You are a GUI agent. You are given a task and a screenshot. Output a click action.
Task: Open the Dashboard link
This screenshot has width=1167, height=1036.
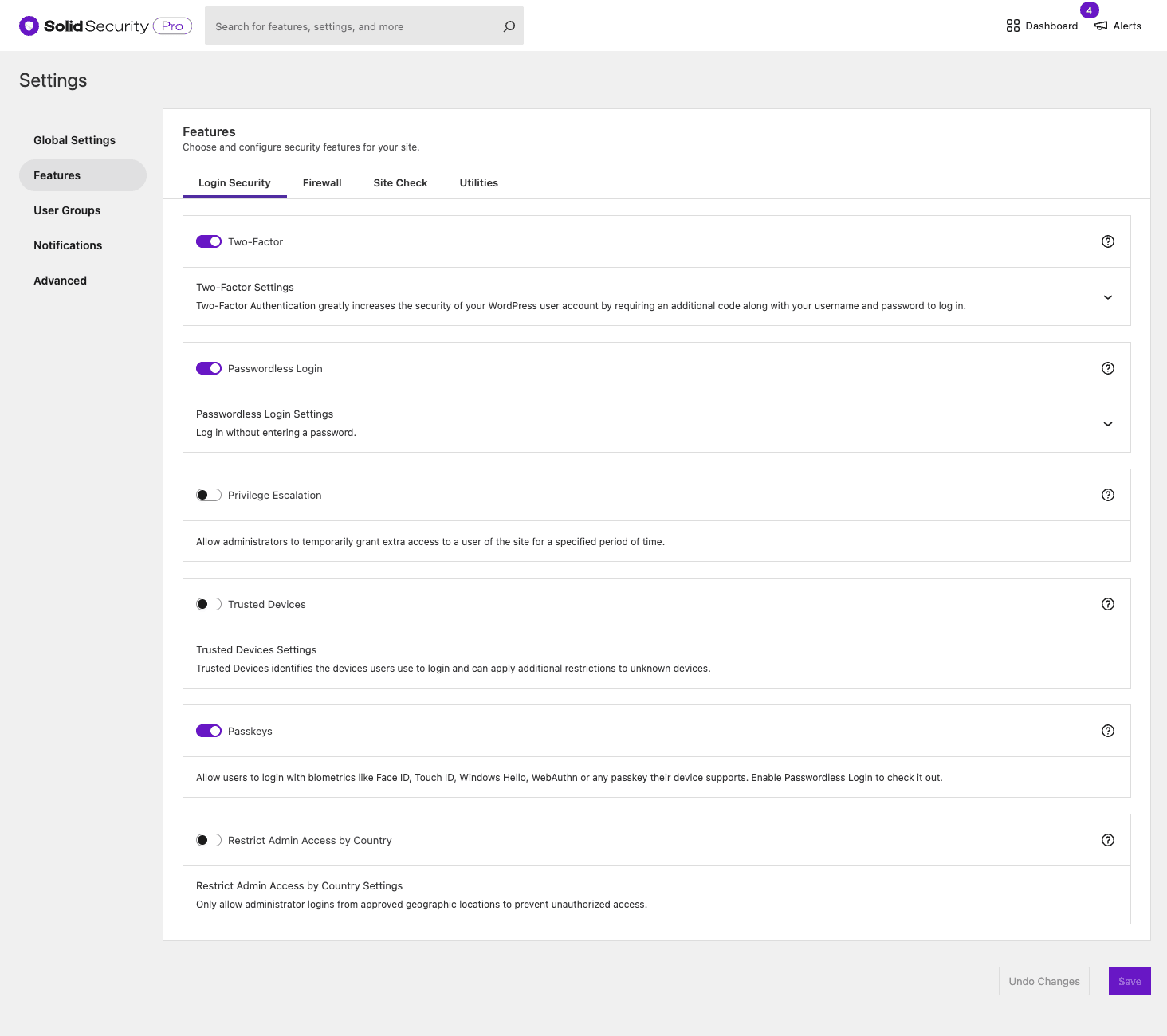coord(1042,26)
